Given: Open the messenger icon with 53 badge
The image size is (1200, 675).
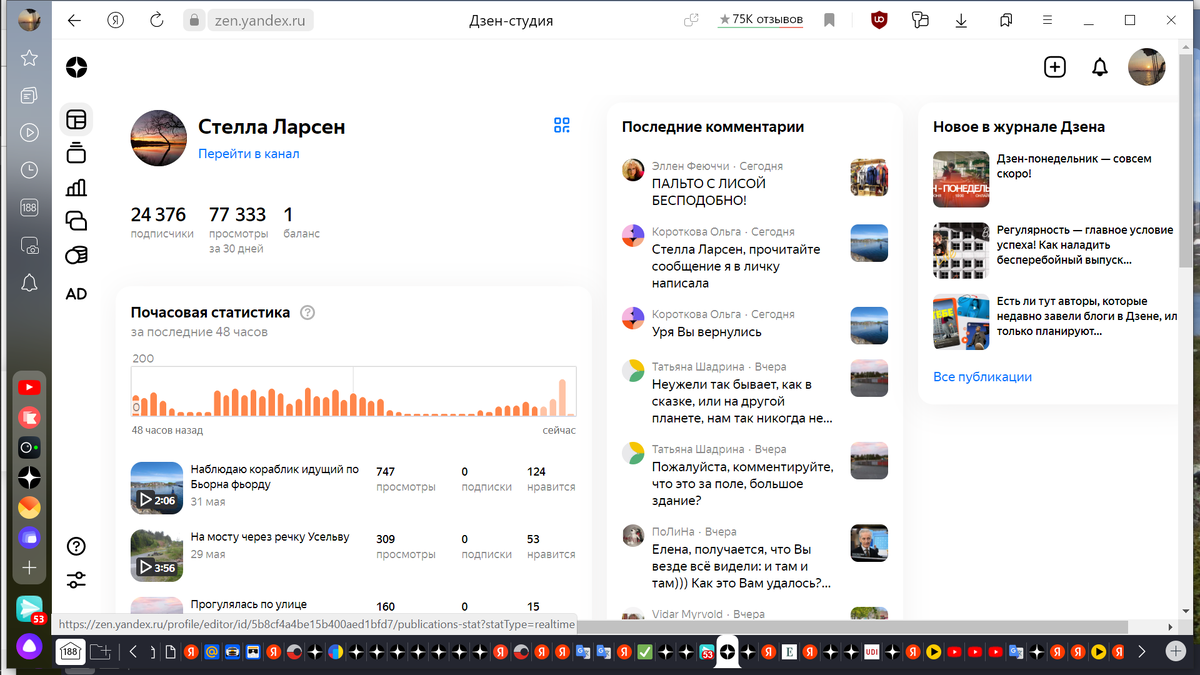Looking at the screenshot, I should click(x=30, y=608).
